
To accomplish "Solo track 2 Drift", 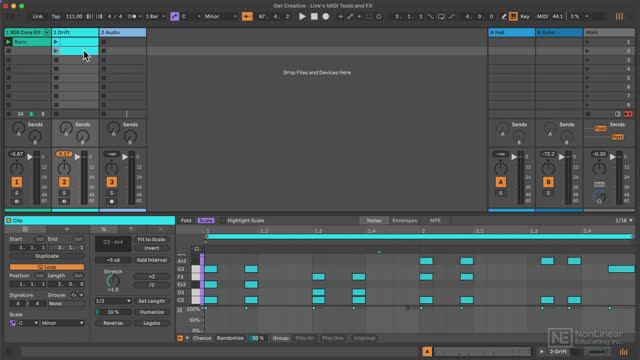I will coord(64,193).
